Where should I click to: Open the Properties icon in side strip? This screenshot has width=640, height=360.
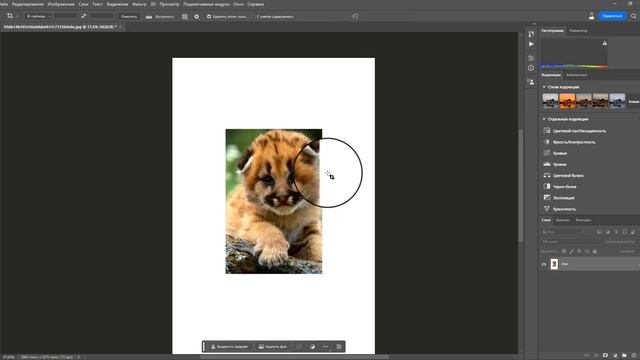click(531, 58)
